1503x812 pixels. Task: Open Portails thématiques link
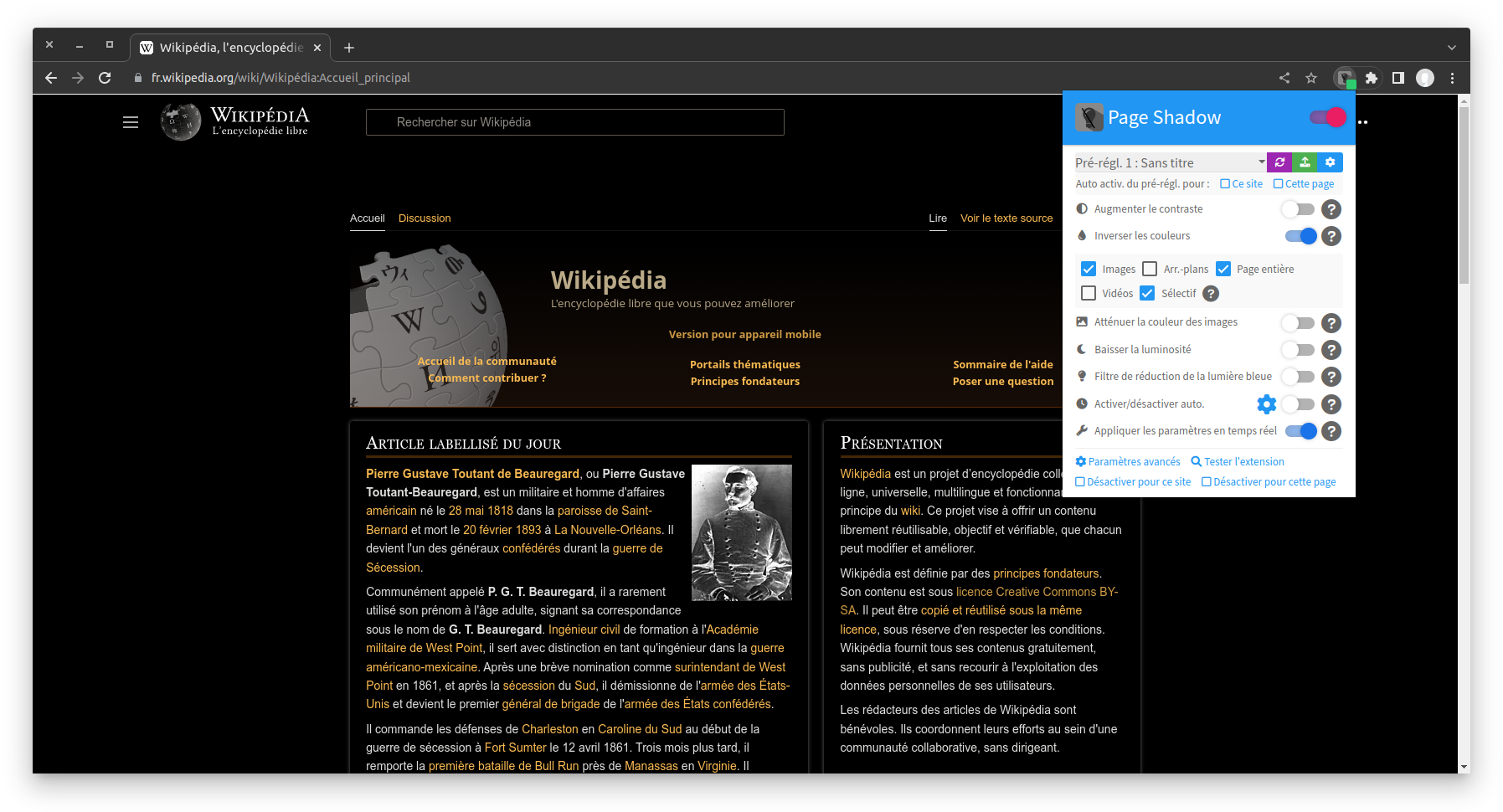tap(745, 365)
